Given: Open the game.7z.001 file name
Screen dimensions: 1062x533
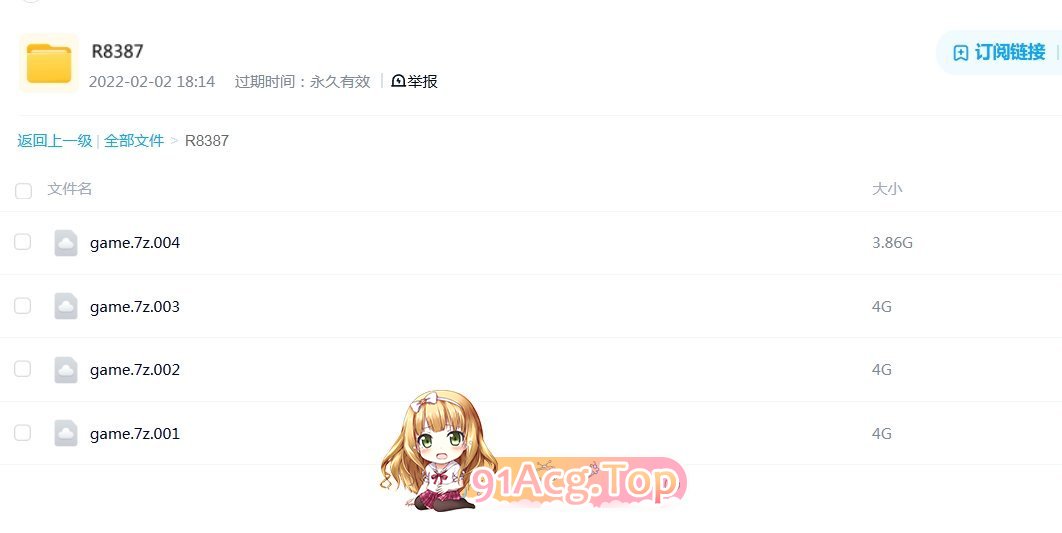Looking at the screenshot, I should (135, 433).
